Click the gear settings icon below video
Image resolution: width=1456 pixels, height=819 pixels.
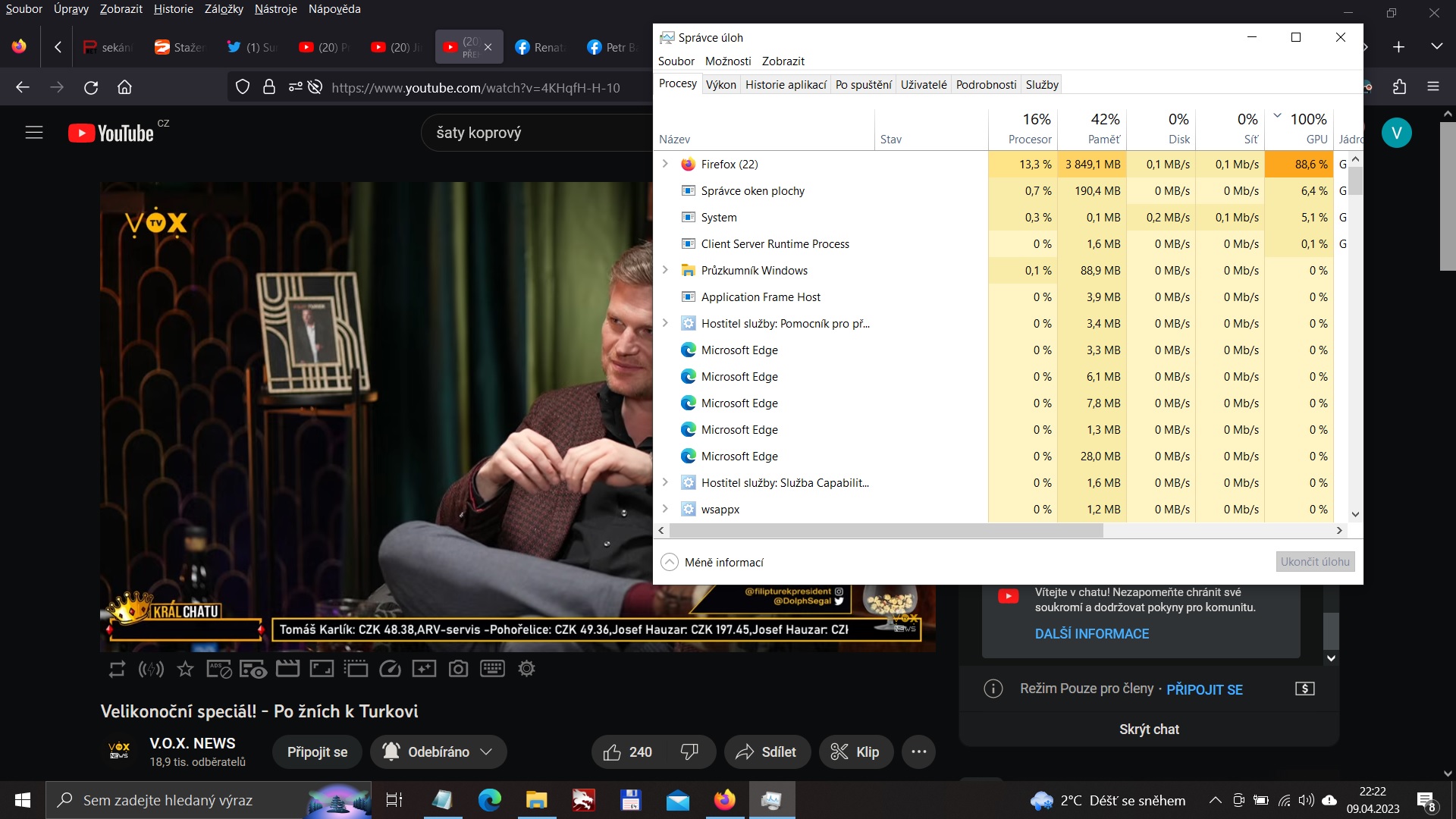point(526,669)
